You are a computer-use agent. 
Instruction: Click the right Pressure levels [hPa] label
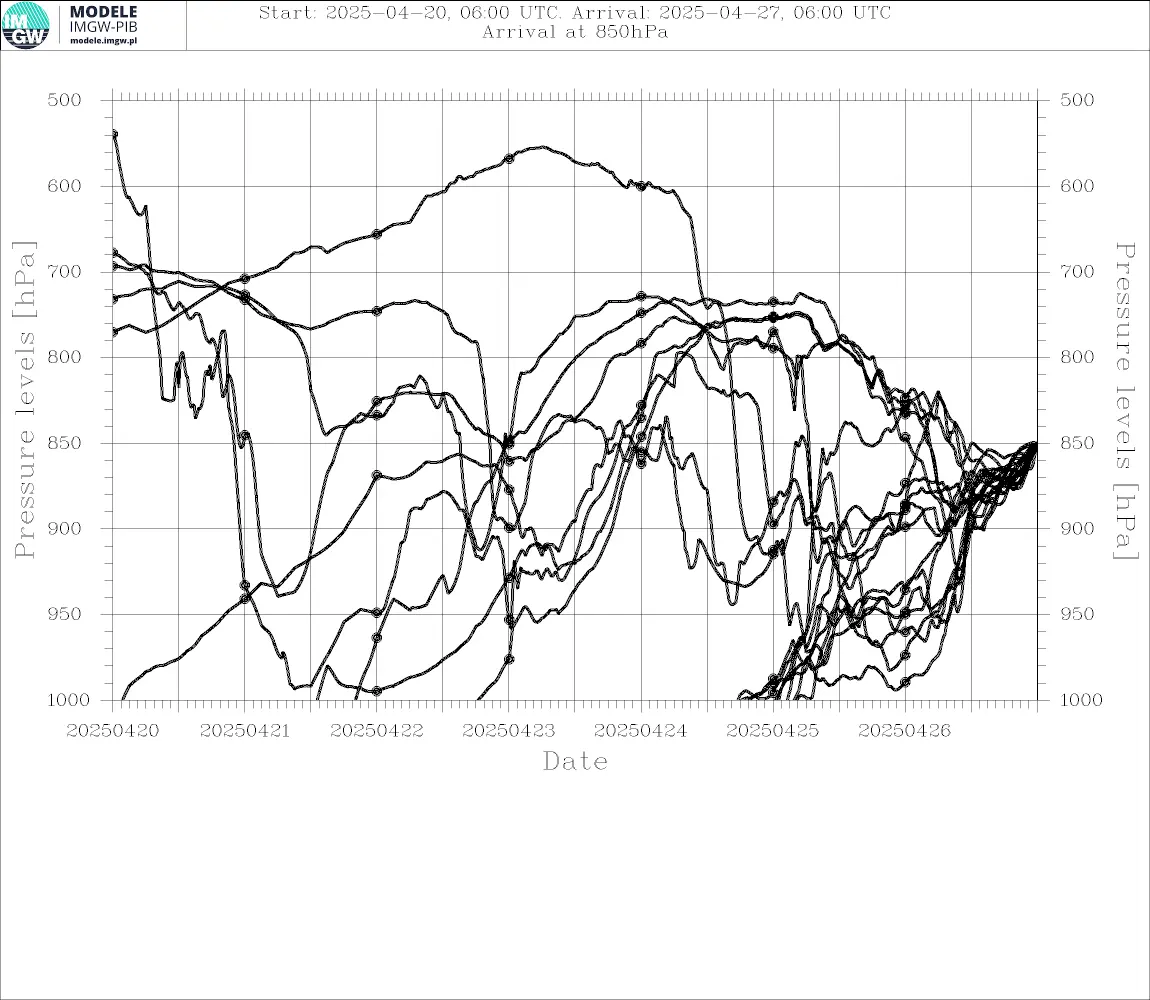pos(1126,401)
